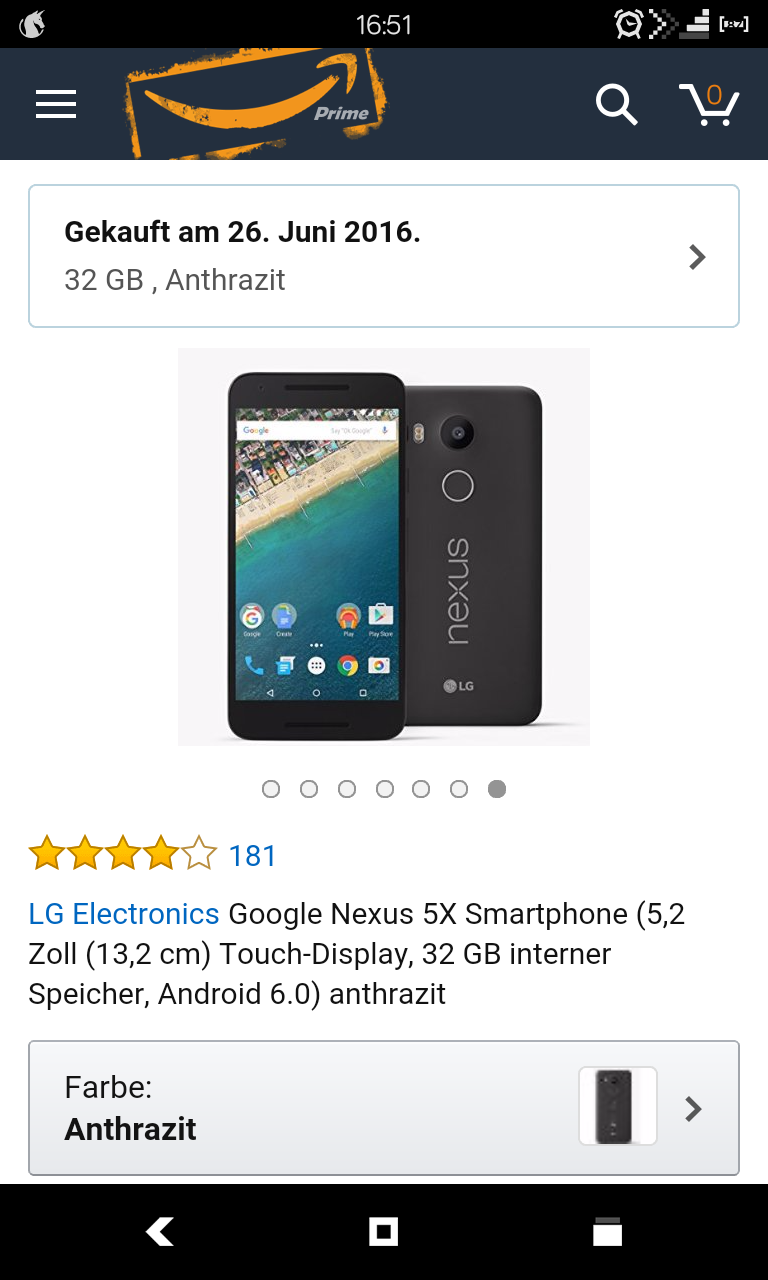Tap the alarm clock status icon
The height and width of the screenshot is (1280, 768).
(x=629, y=24)
